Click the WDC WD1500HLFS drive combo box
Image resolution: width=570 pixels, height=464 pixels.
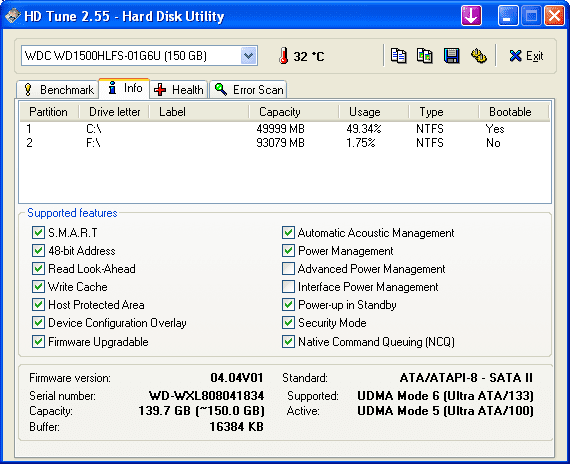pyautogui.click(x=139, y=56)
